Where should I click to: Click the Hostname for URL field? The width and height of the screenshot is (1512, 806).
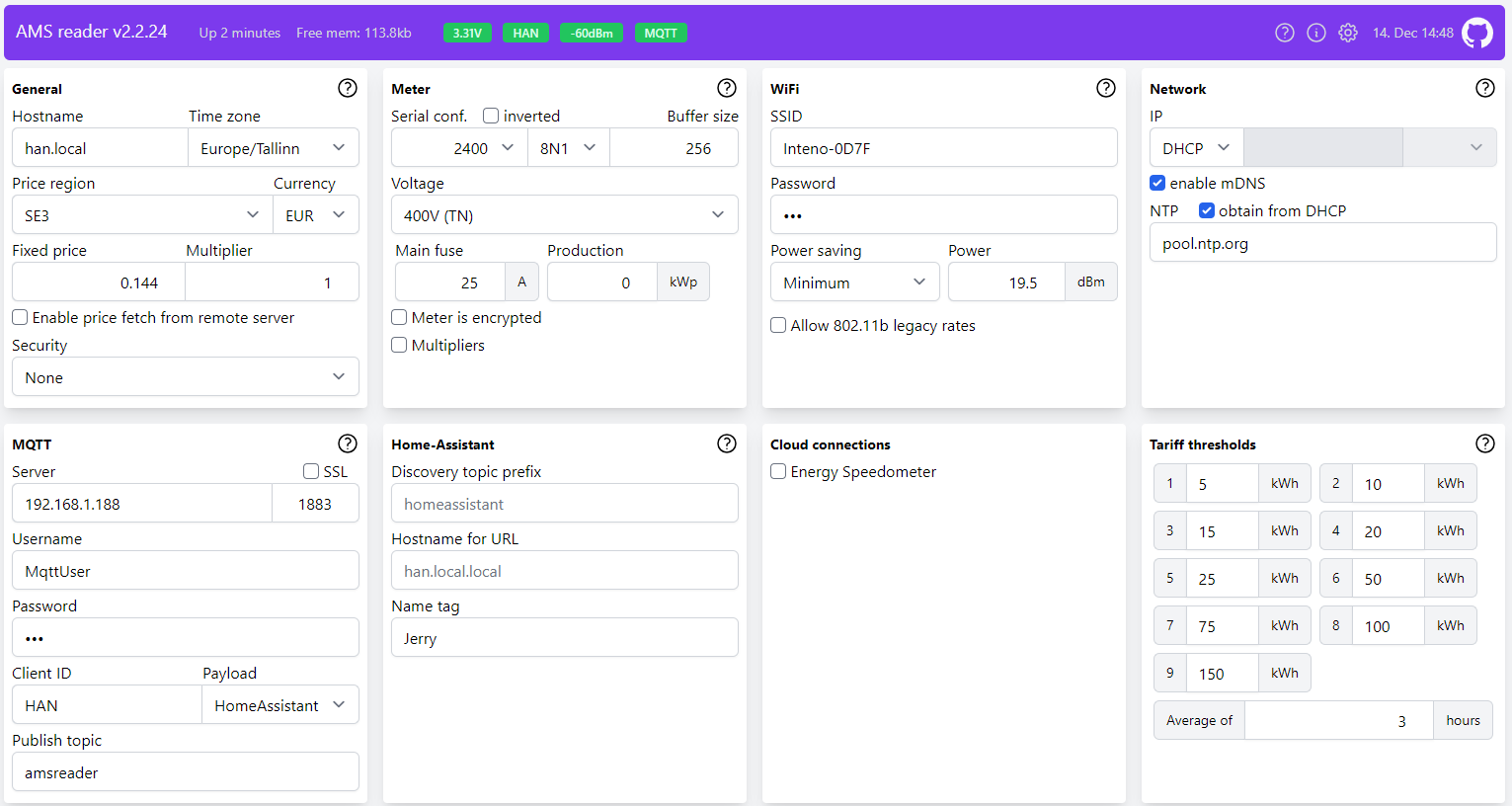(x=565, y=571)
